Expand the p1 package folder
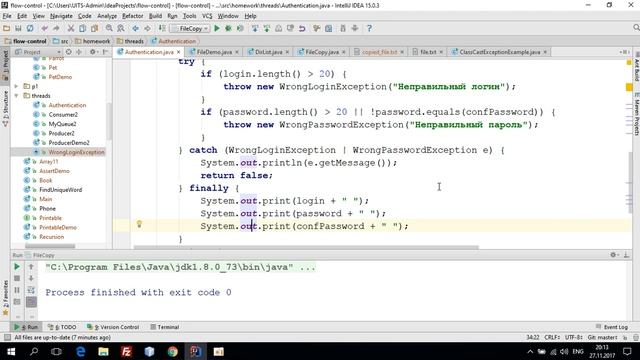This screenshot has height=360, width=640. click(16, 86)
